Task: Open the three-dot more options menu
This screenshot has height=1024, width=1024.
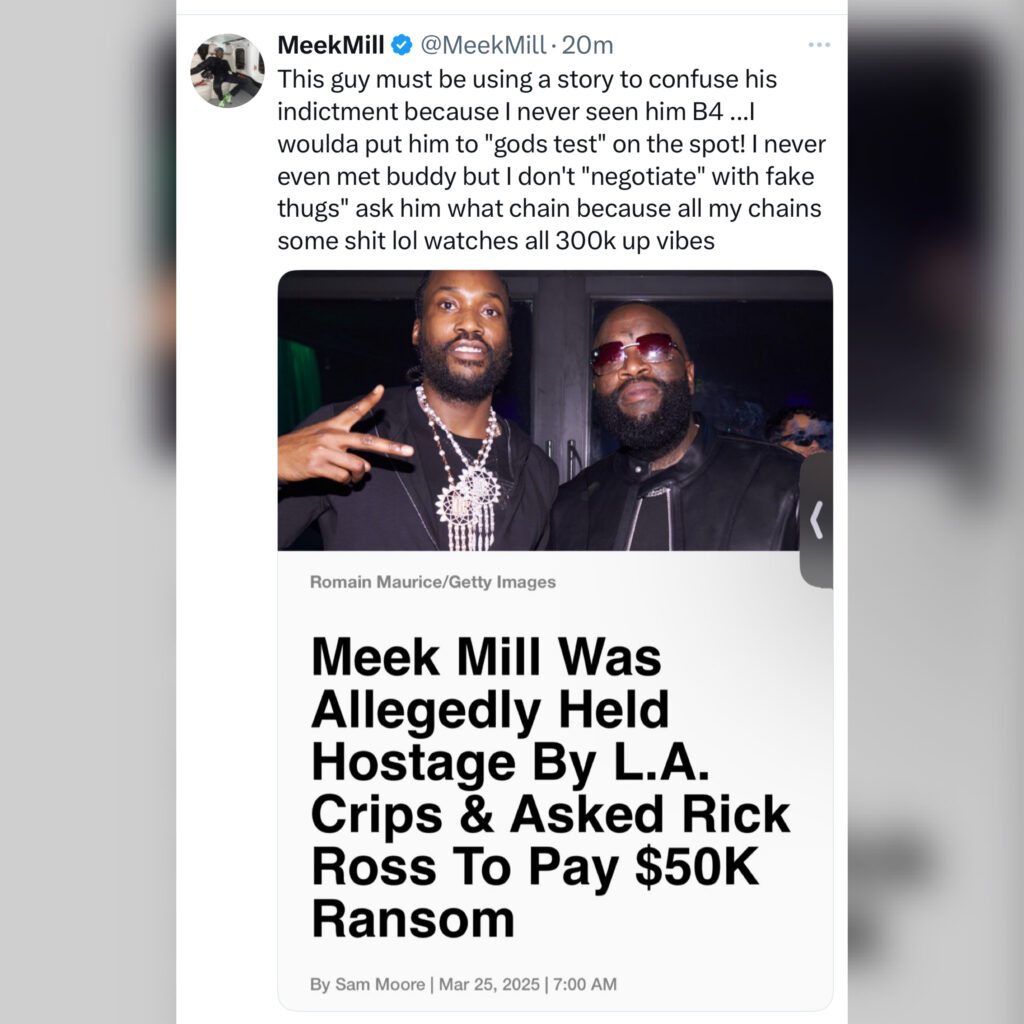Action: point(818,45)
